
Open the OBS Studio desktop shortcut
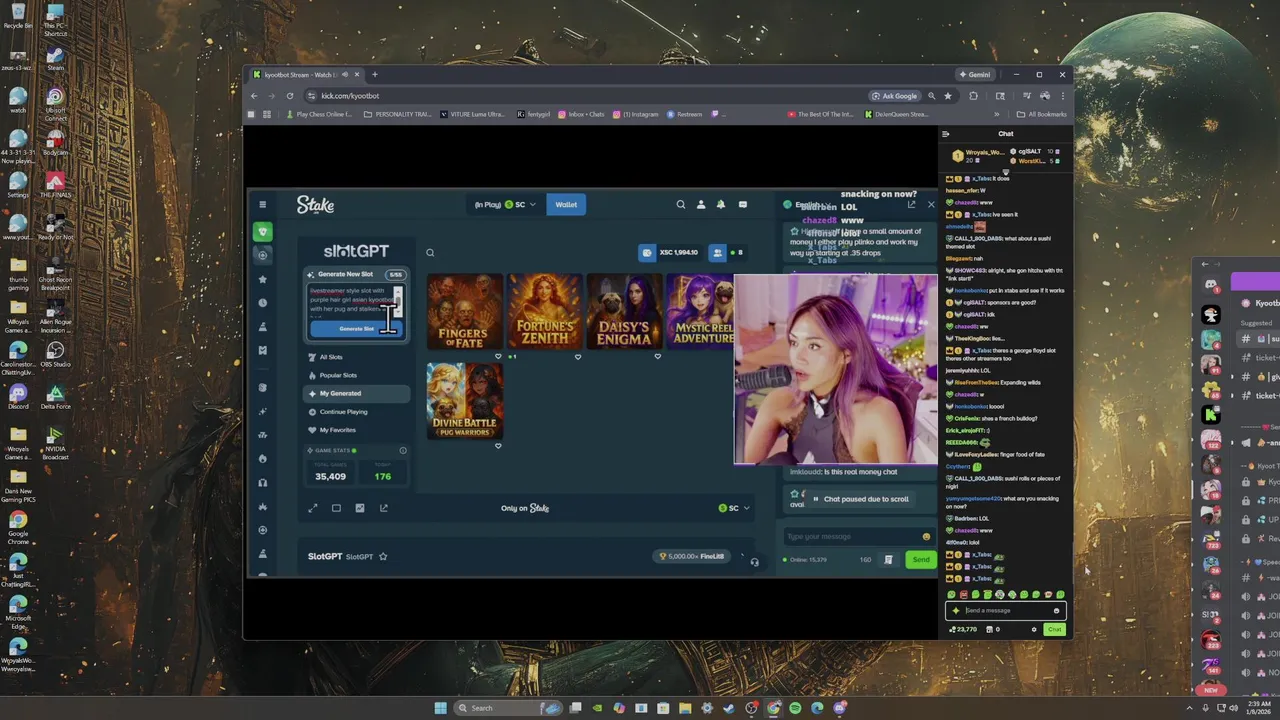(55, 354)
